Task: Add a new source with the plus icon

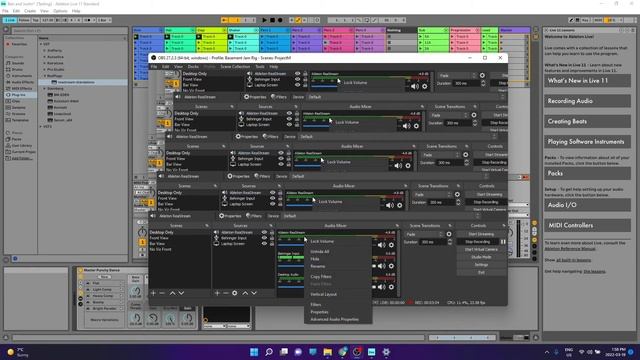Action: coord(217,293)
